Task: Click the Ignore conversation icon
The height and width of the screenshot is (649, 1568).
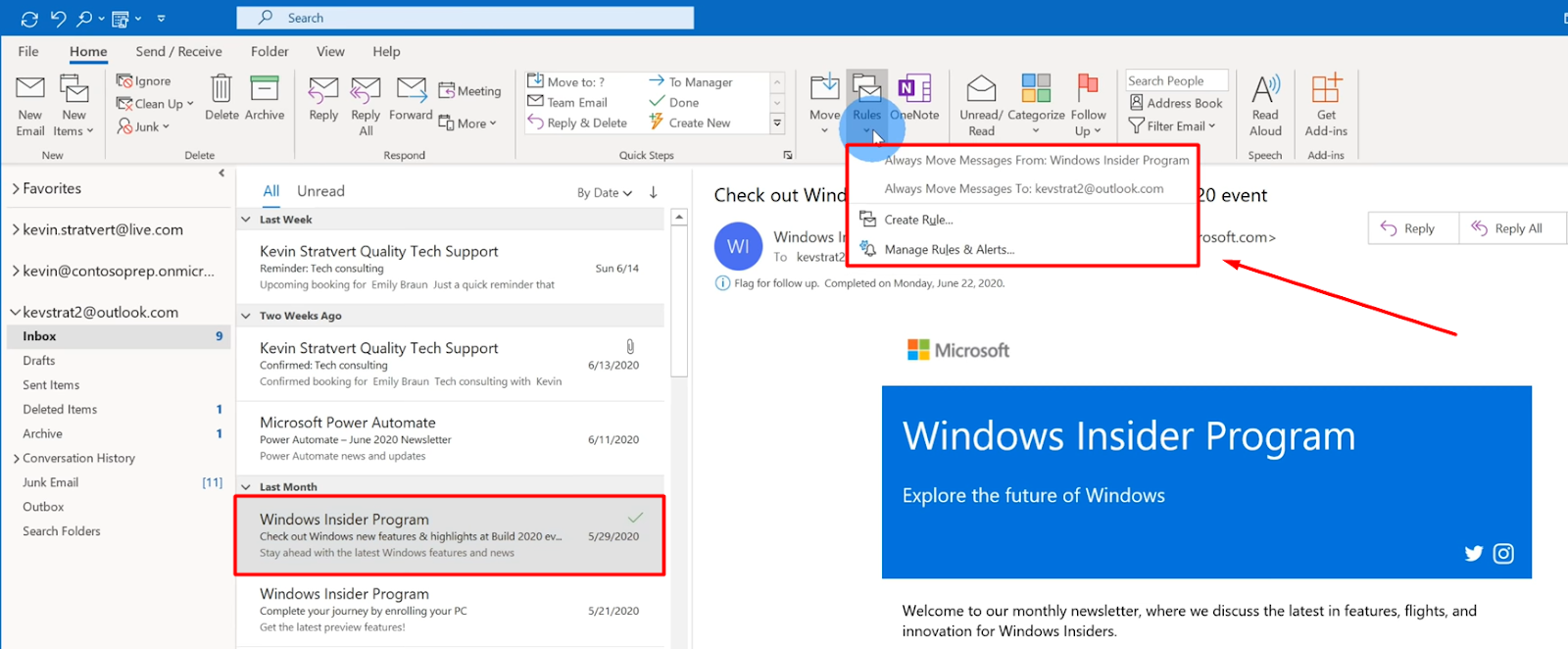Action: (124, 80)
